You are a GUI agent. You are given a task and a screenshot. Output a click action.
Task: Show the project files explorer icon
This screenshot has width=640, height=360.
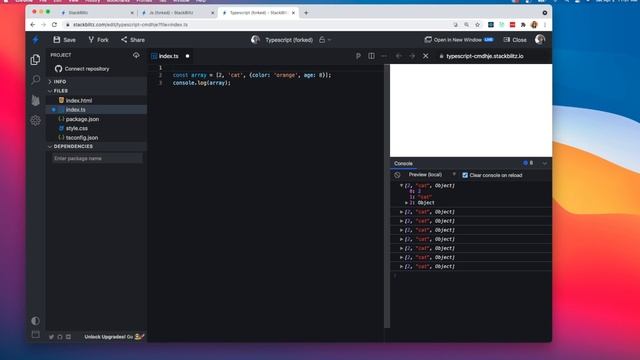(x=36, y=60)
